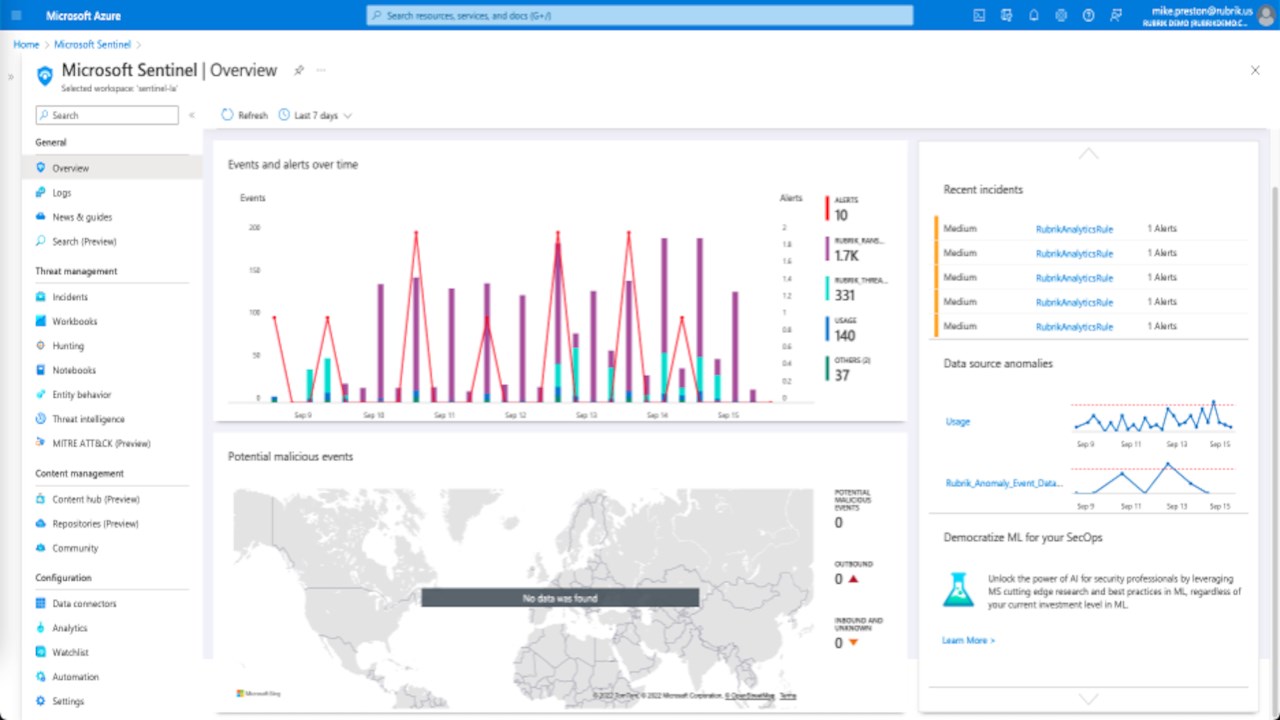Open first RubrikAnalyticsRule incident link
1280x720 pixels.
(x=1074, y=229)
